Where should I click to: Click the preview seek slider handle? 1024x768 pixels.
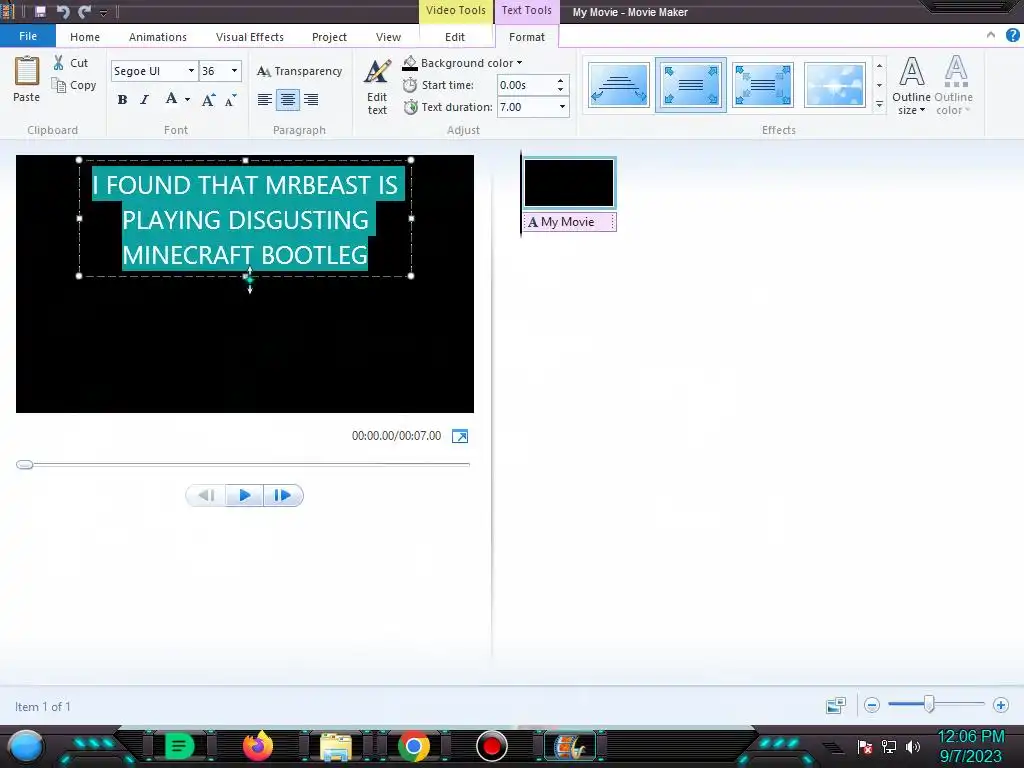click(25, 464)
